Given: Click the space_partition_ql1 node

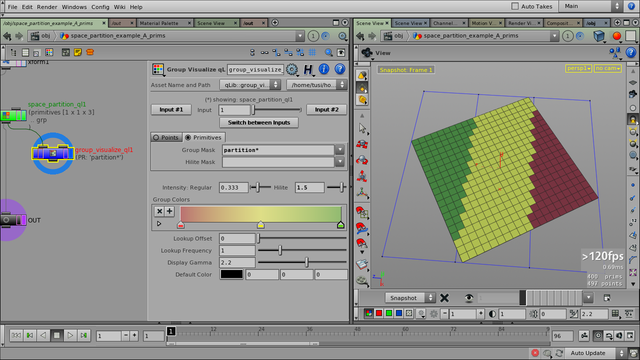Looking at the screenshot, I should (x=13, y=116).
